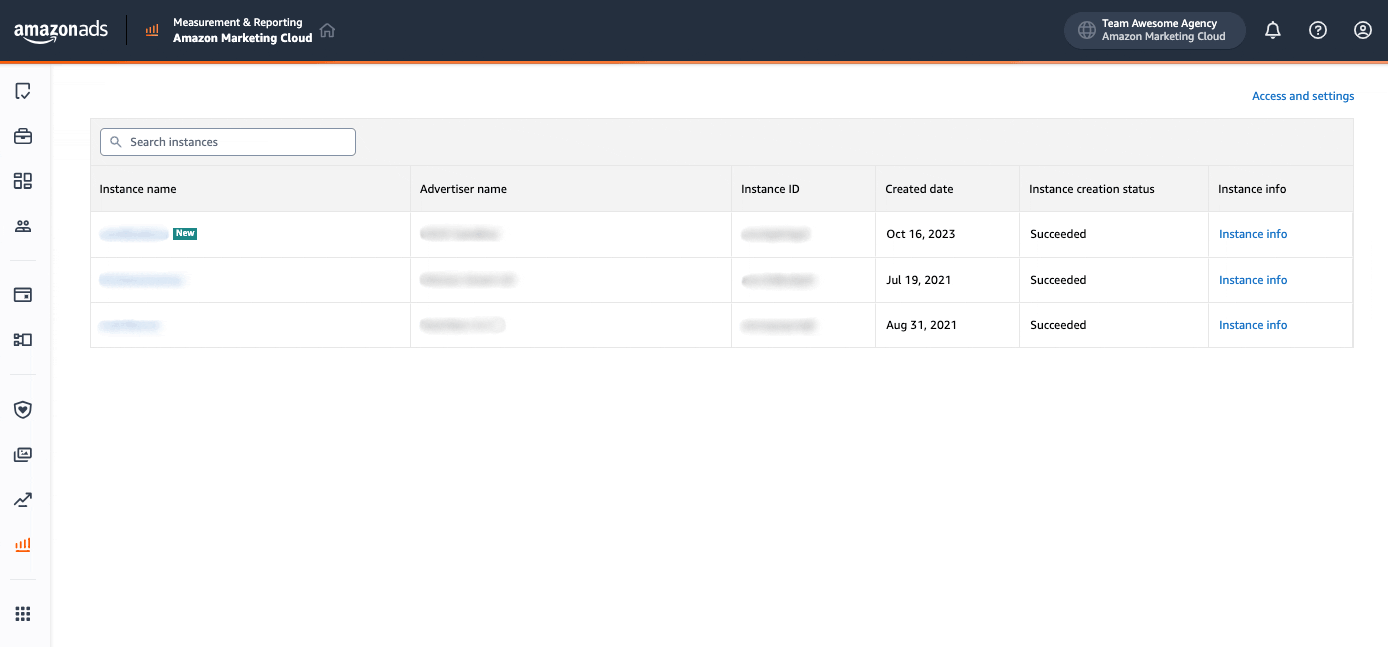Open the trending line chart sidebar icon
The image size is (1388, 647).
[23, 499]
